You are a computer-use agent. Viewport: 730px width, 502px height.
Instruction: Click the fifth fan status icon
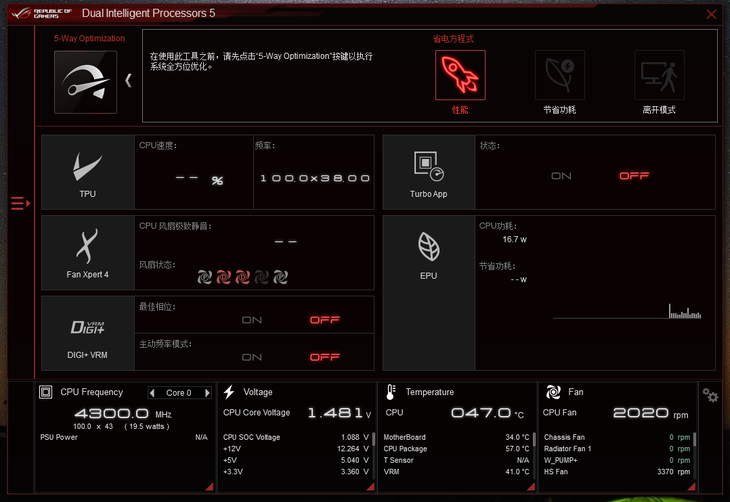280,277
